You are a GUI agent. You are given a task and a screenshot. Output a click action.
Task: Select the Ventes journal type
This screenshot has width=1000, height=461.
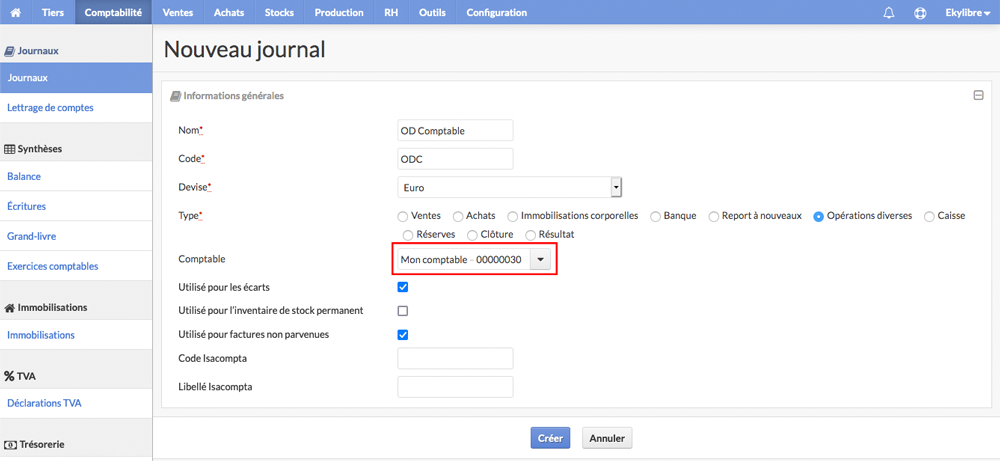pos(402,217)
